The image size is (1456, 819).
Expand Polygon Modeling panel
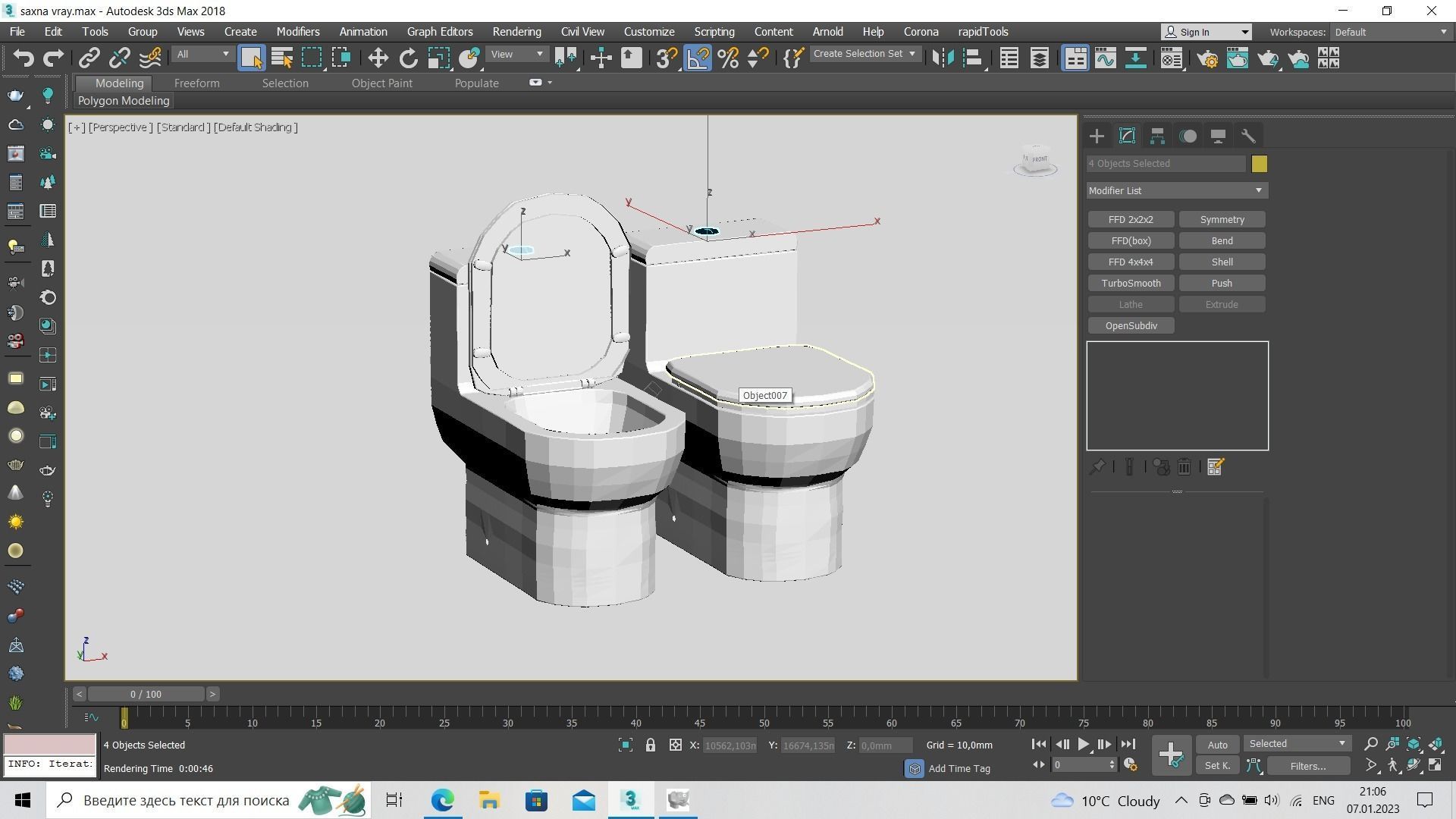[x=124, y=101]
